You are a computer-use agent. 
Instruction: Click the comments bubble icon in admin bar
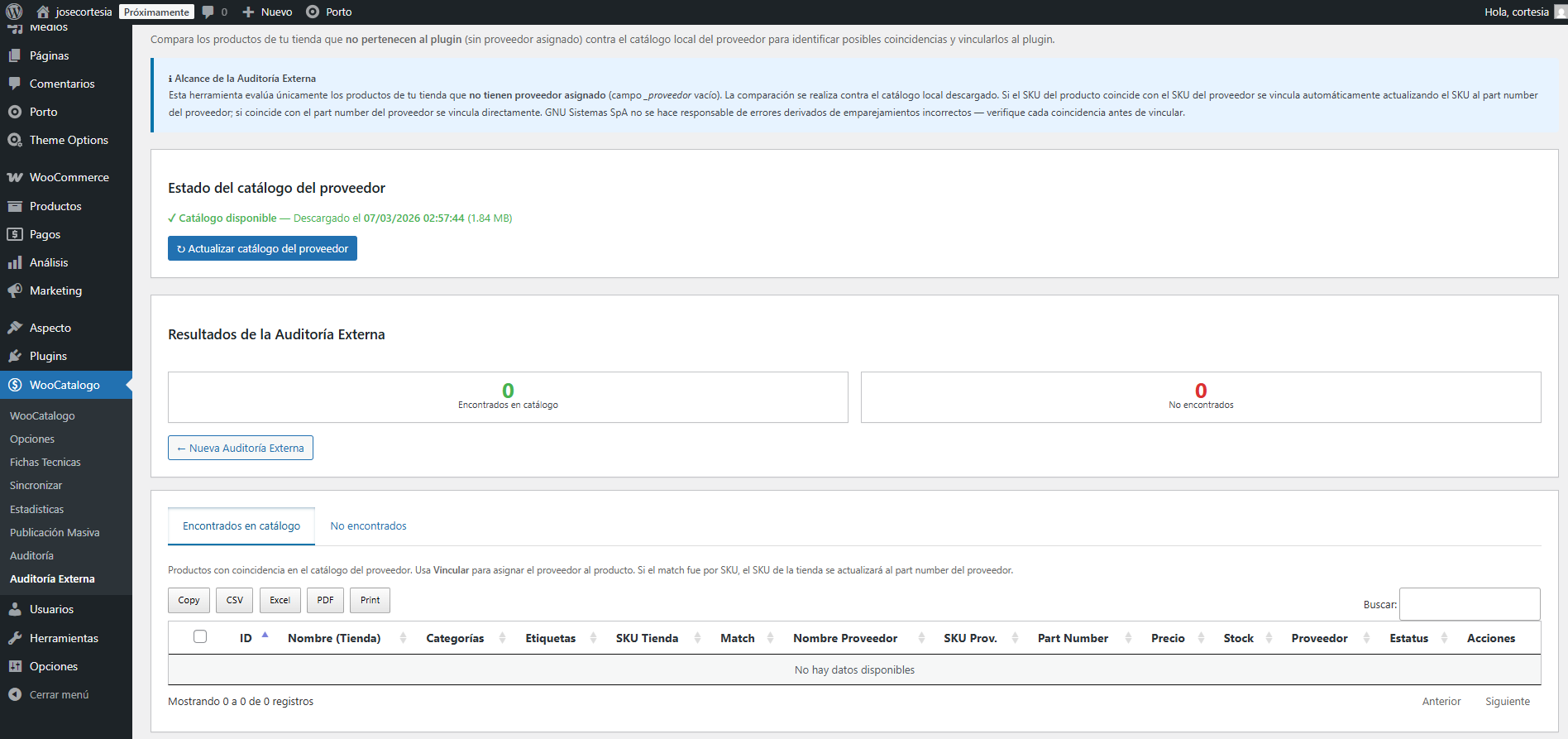click(208, 12)
